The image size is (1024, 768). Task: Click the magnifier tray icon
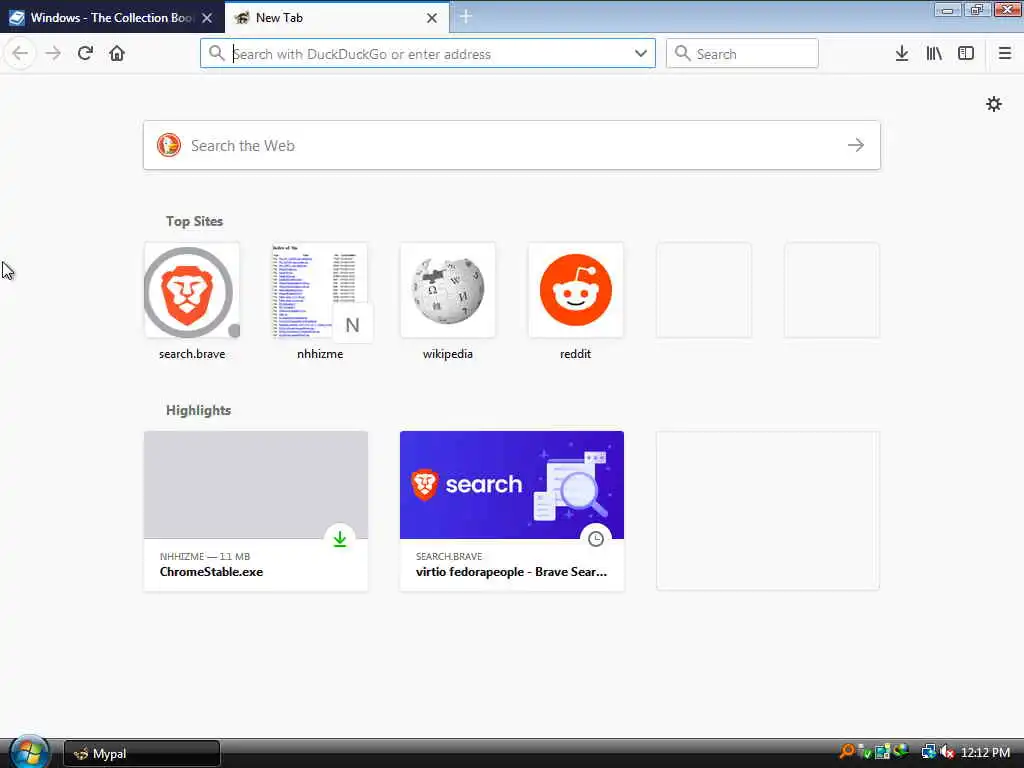(x=847, y=752)
